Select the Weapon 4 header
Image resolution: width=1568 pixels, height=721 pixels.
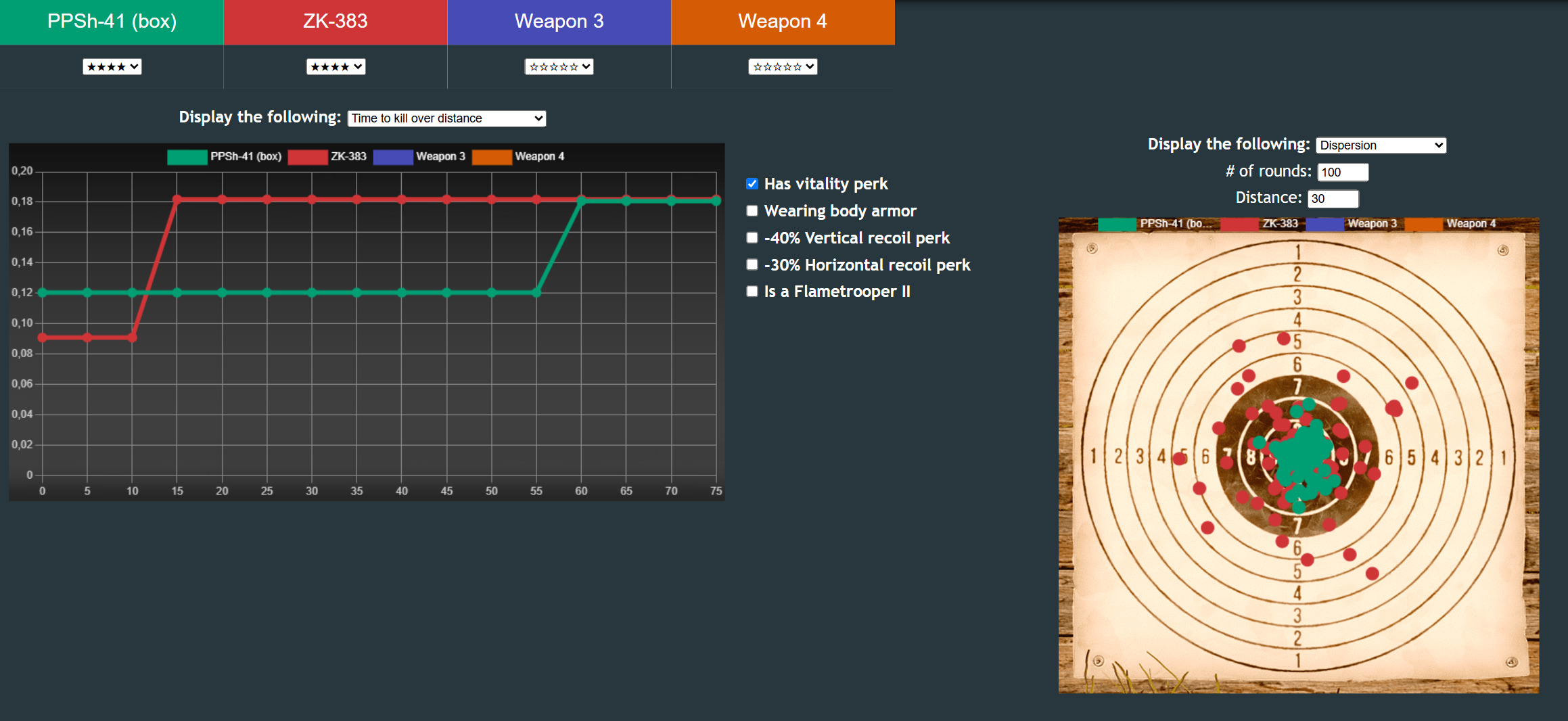coord(783,22)
